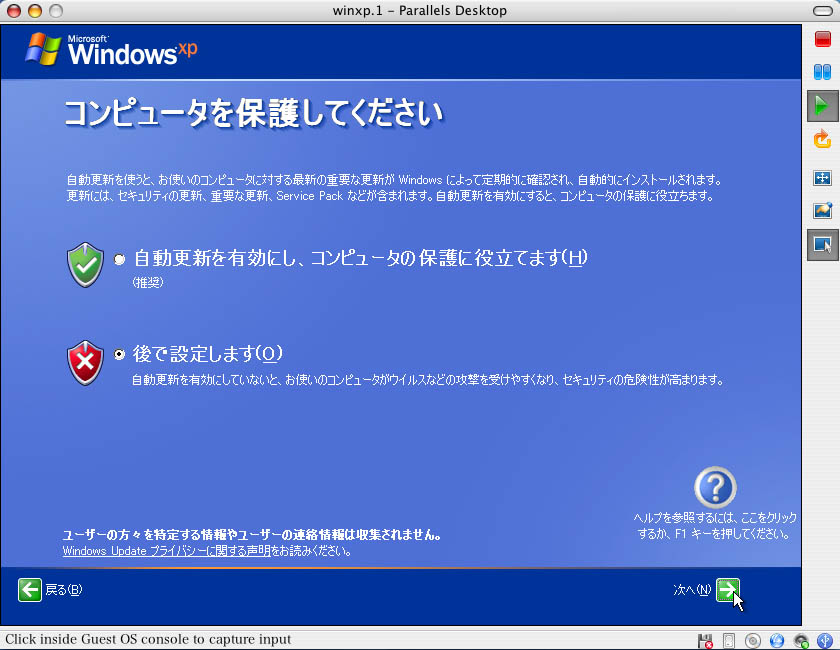Click the green shield checkmark icon
This screenshot has width=840, height=650.
point(85,264)
